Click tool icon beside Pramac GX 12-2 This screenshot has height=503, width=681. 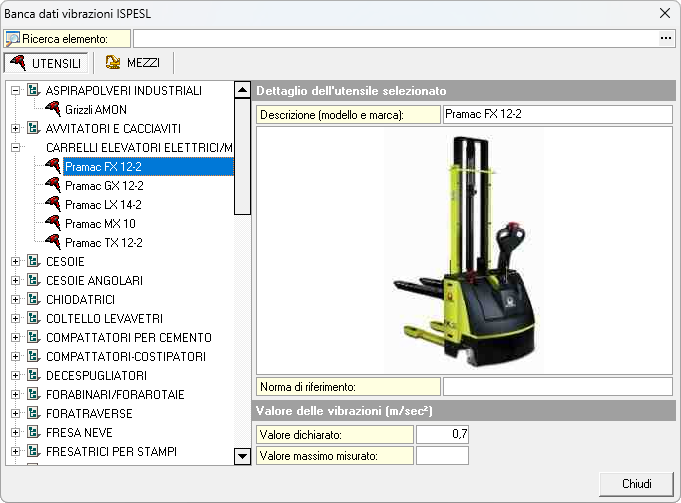point(53,186)
